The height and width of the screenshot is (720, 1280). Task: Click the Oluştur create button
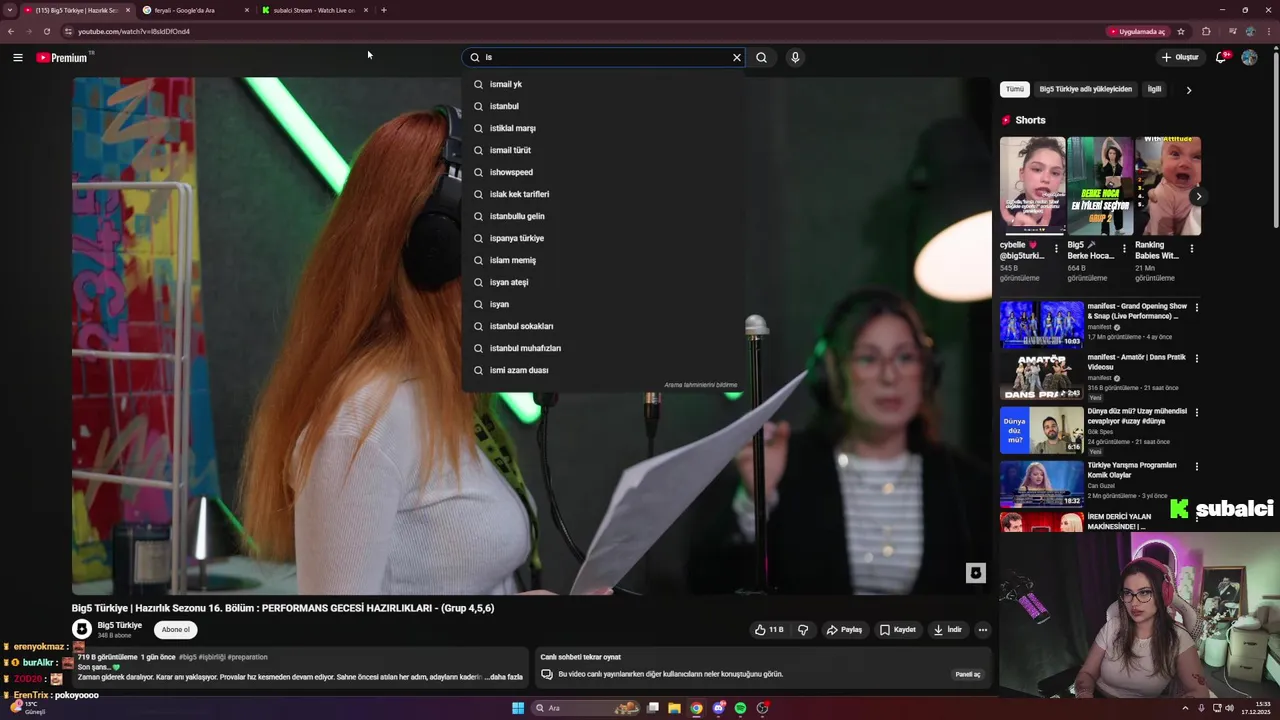tap(1180, 57)
